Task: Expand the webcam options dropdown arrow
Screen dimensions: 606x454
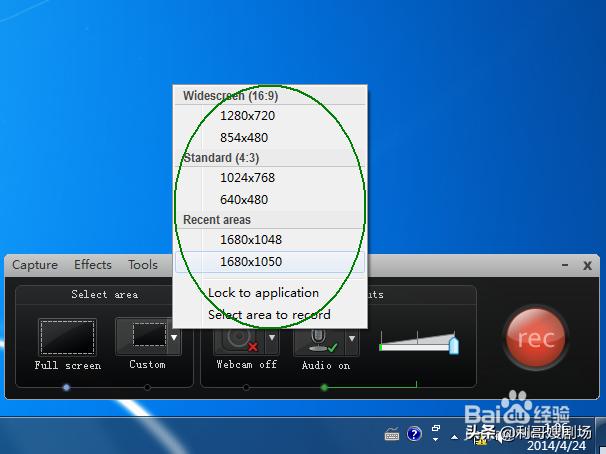Action: coord(269,338)
